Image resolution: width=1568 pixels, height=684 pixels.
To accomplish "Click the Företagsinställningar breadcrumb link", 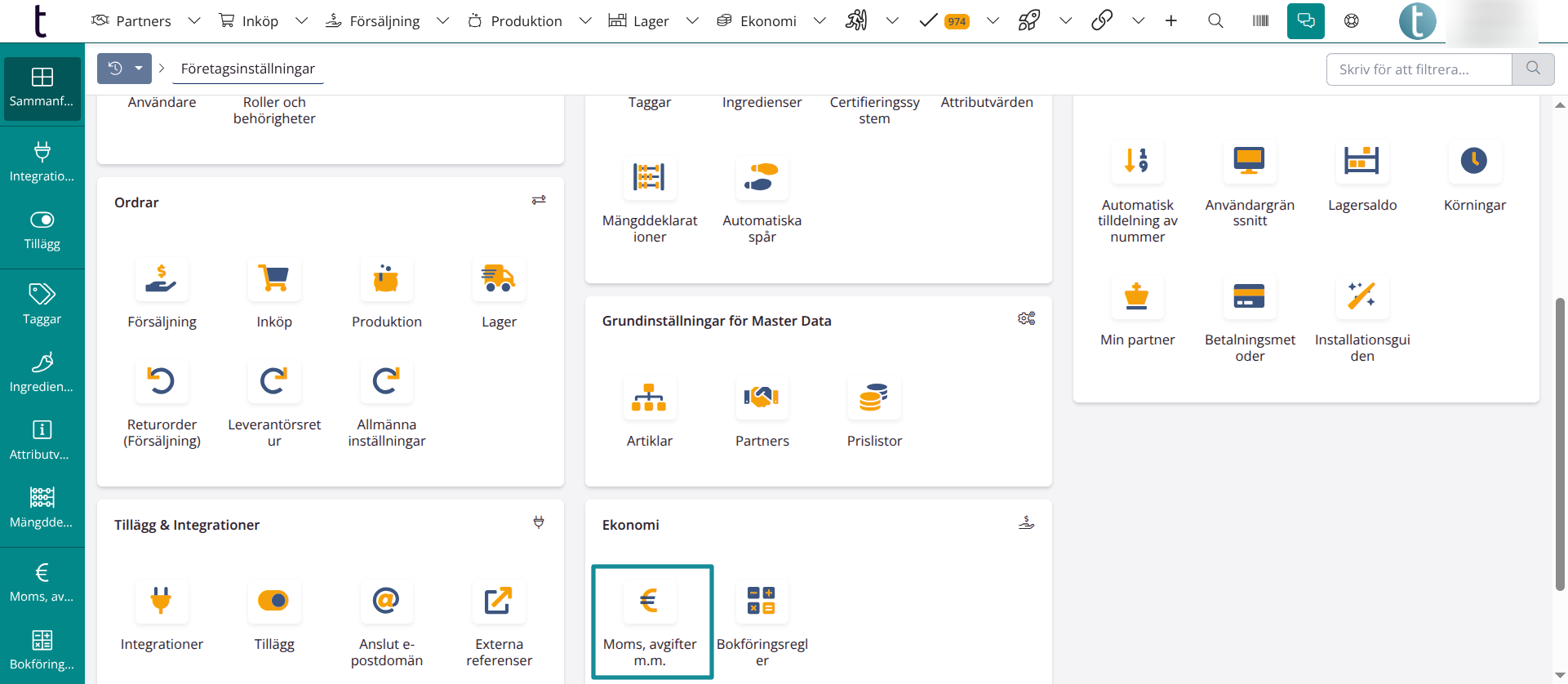I will [x=247, y=69].
